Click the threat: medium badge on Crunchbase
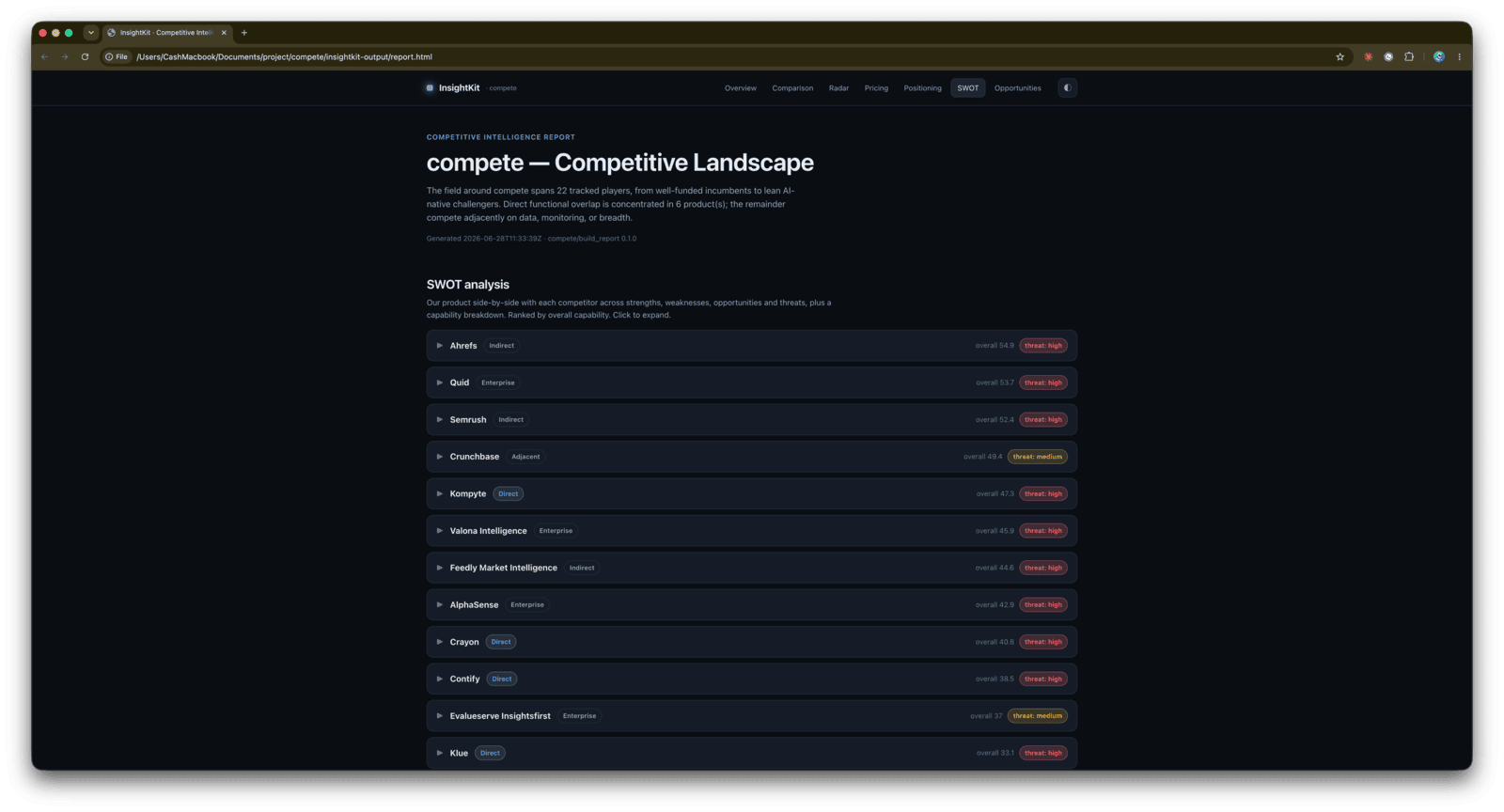 (1038, 457)
